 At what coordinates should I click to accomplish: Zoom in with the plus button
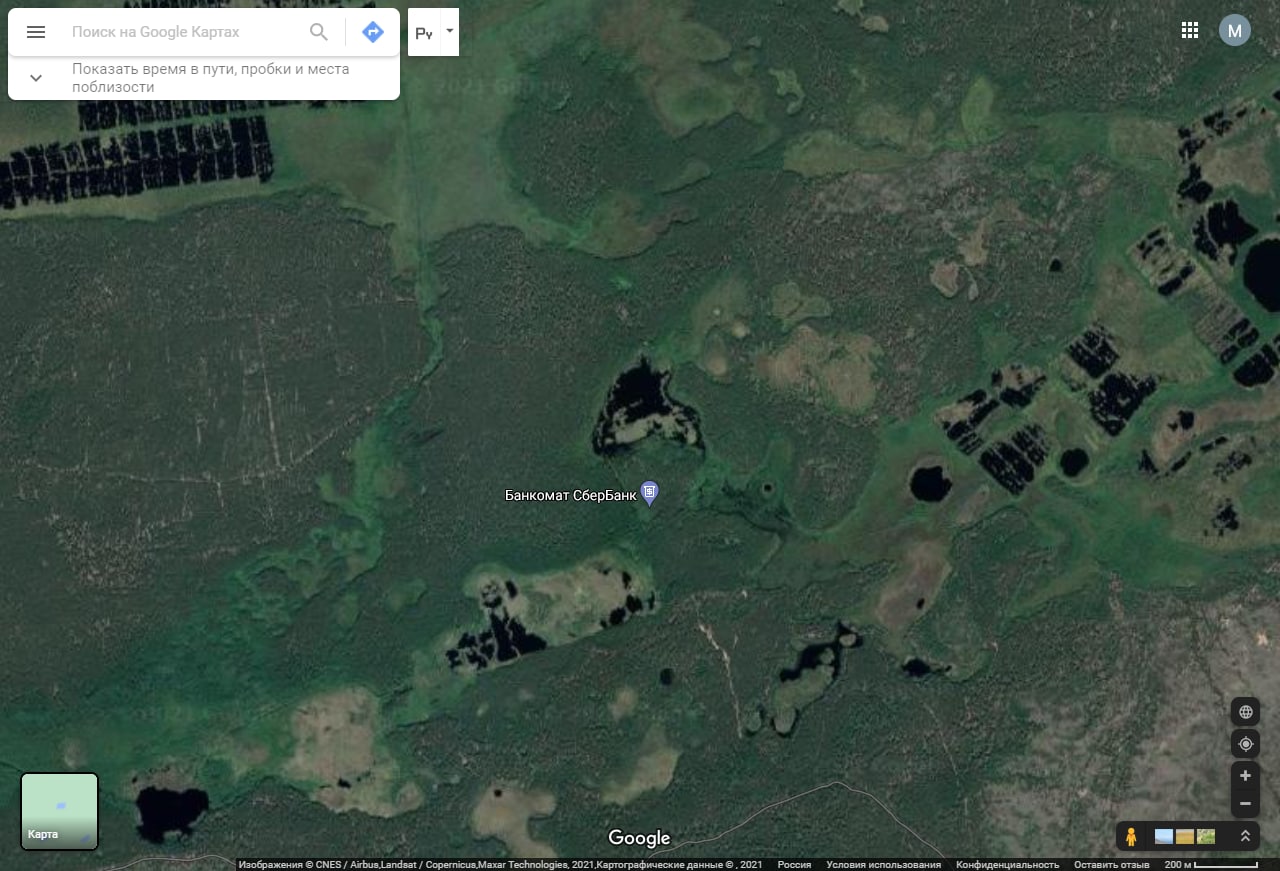click(1245, 775)
